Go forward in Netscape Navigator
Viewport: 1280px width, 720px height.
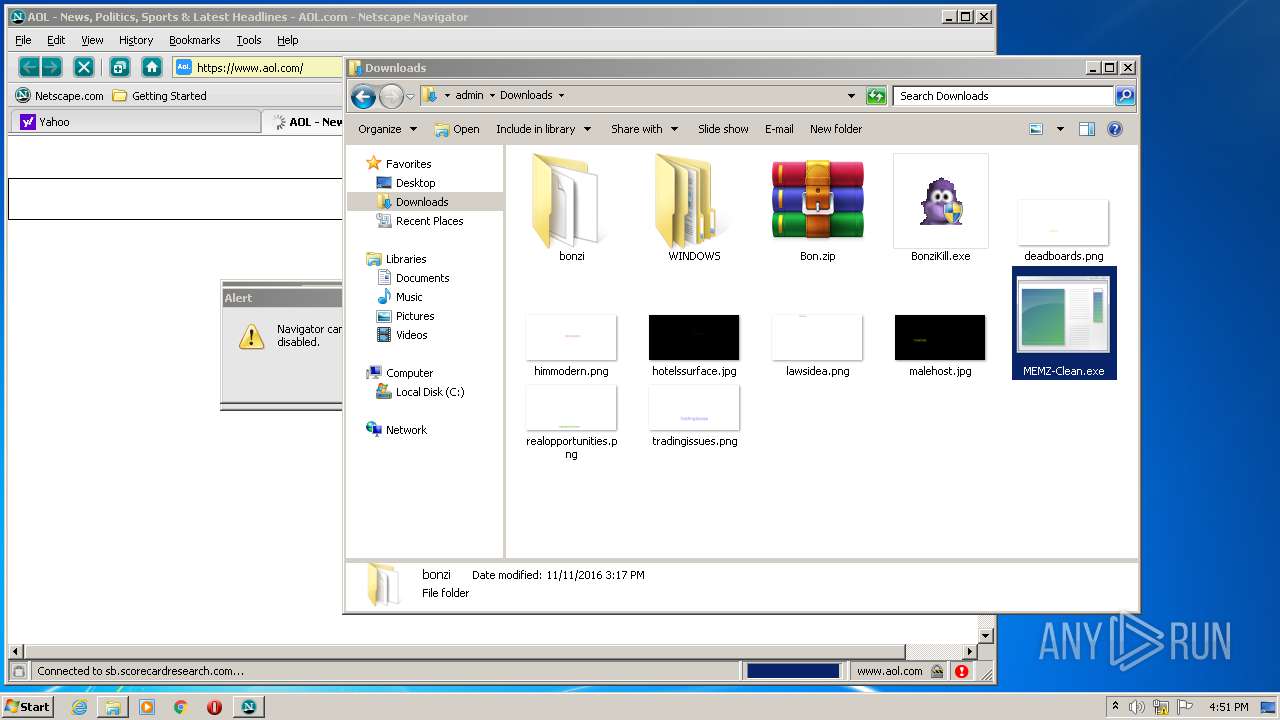(x=51, y=67)
